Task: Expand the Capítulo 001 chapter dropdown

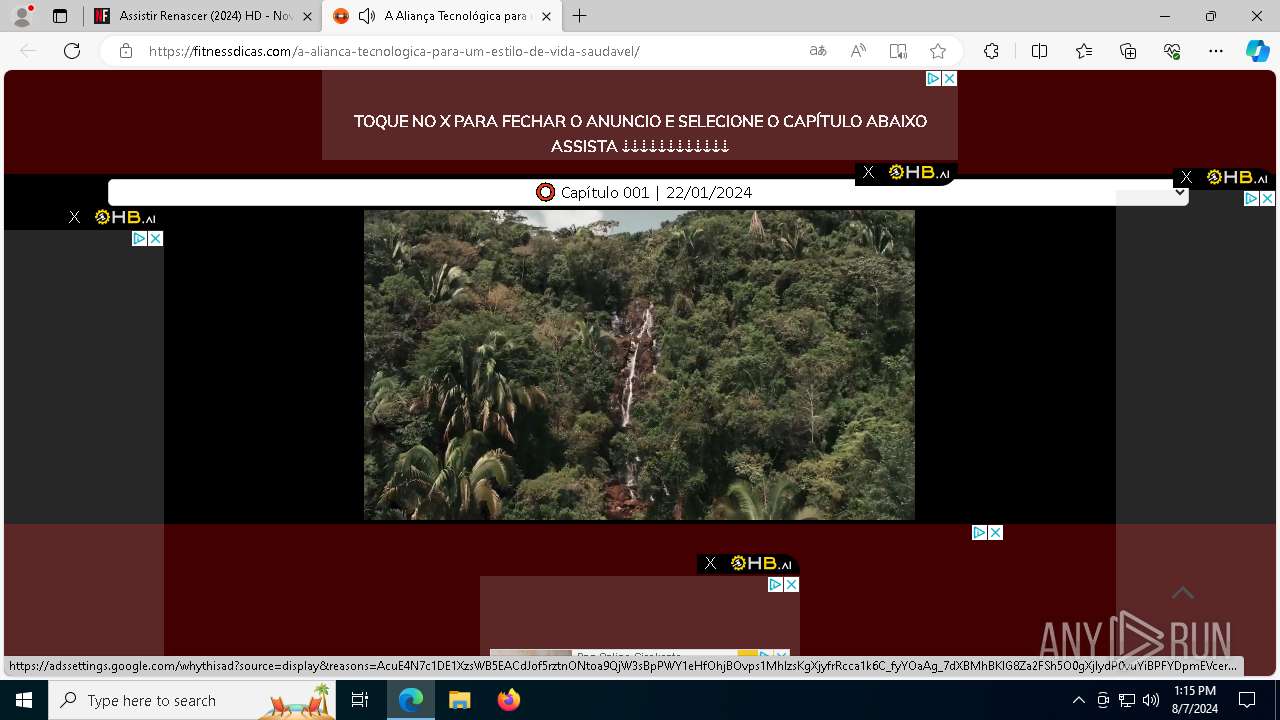Action: [x=648, y=192]
